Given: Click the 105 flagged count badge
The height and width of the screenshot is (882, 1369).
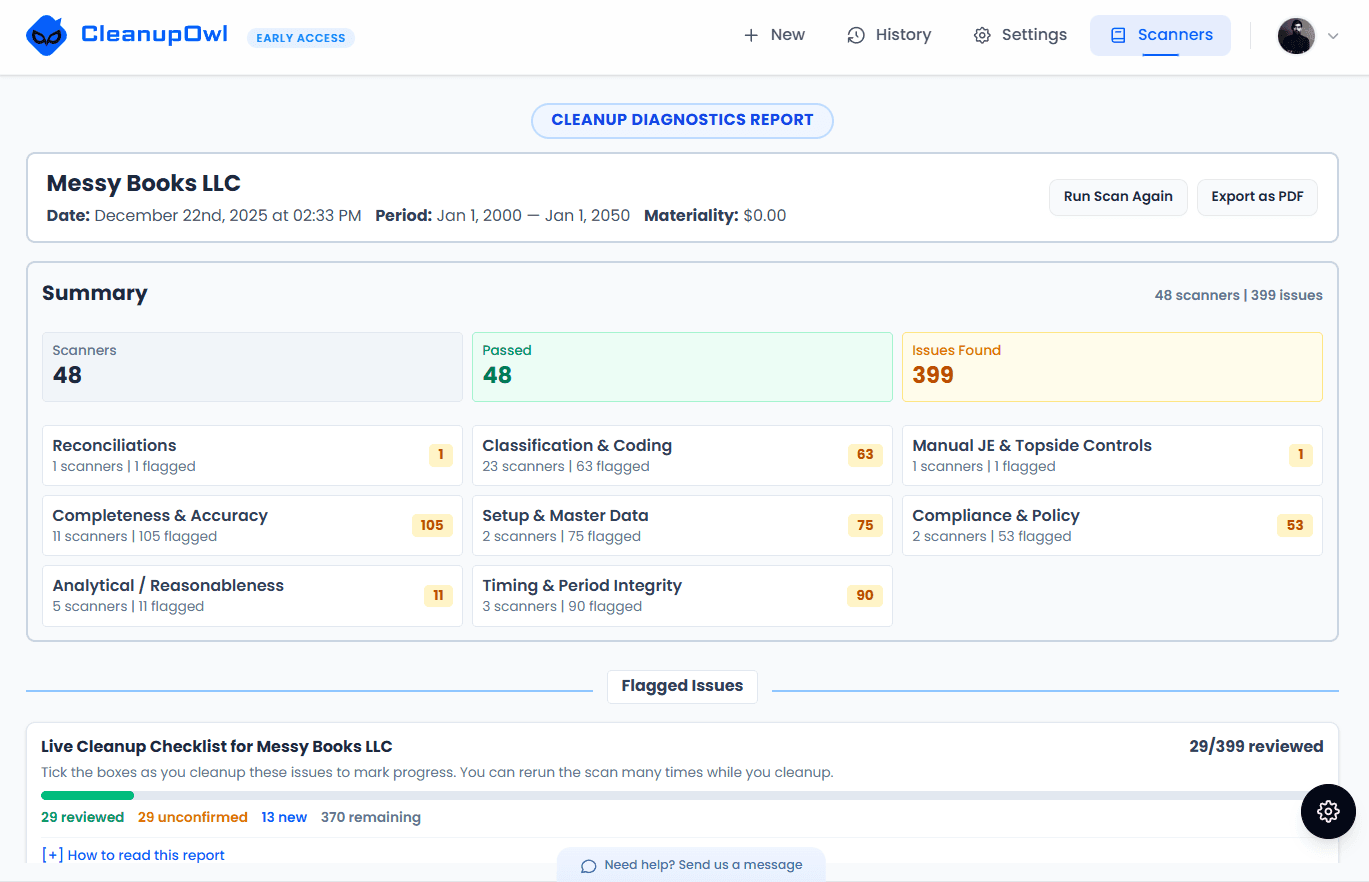Looking at the screenshot, I should coord(432,525).
